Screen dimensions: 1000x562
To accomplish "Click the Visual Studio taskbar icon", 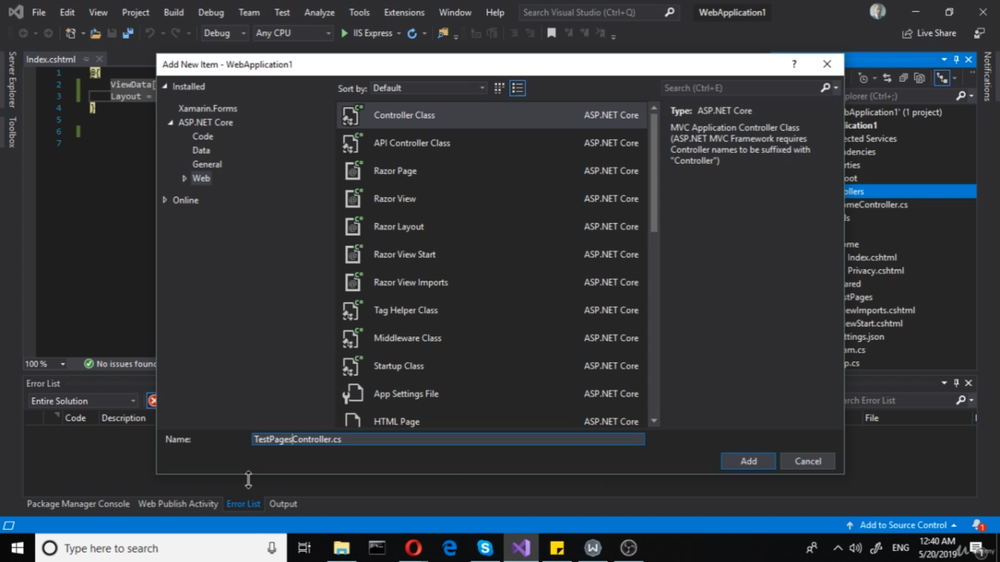I will pyautogui.click(x=521, y=548).
